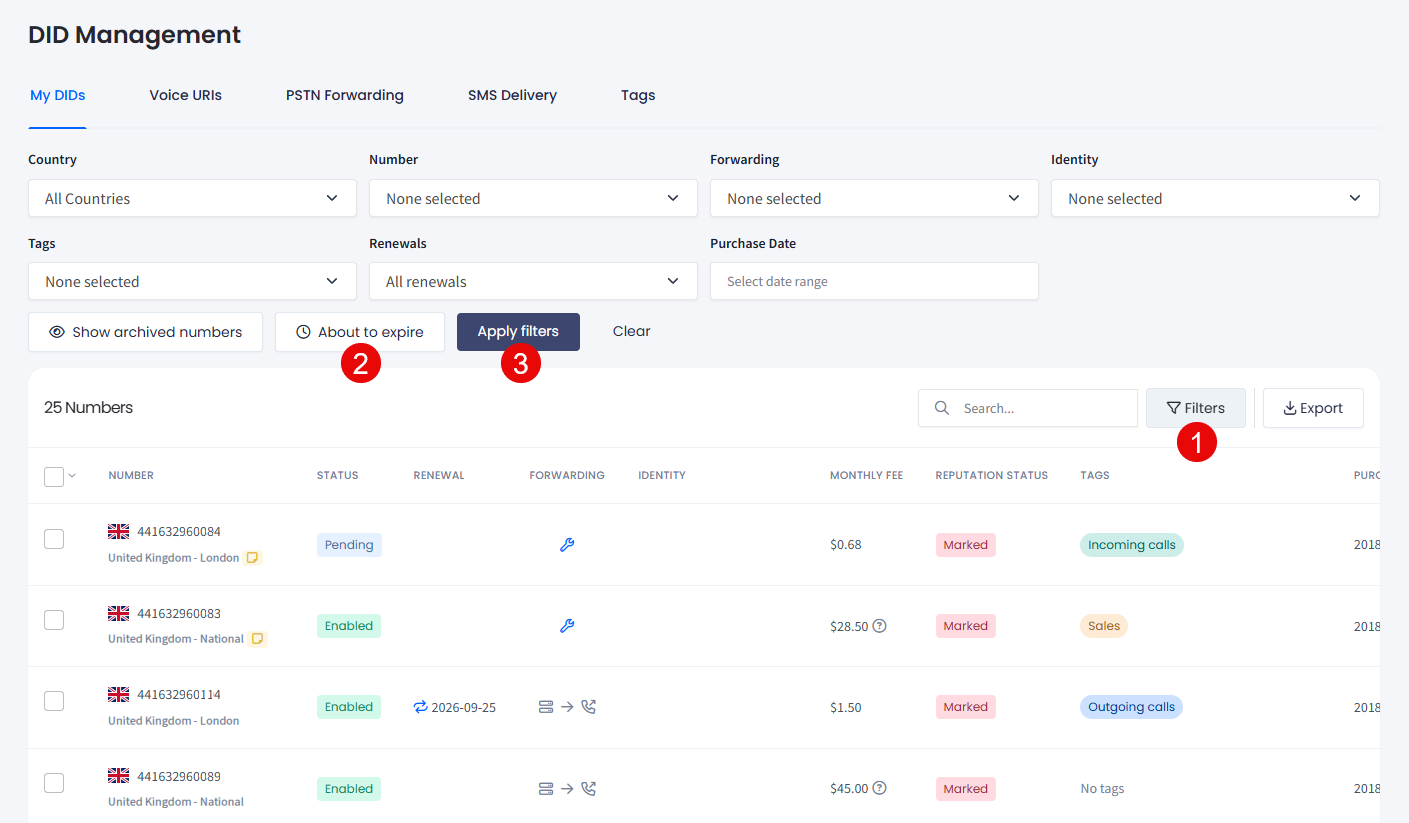Open the Tags tab

[638, 95]
